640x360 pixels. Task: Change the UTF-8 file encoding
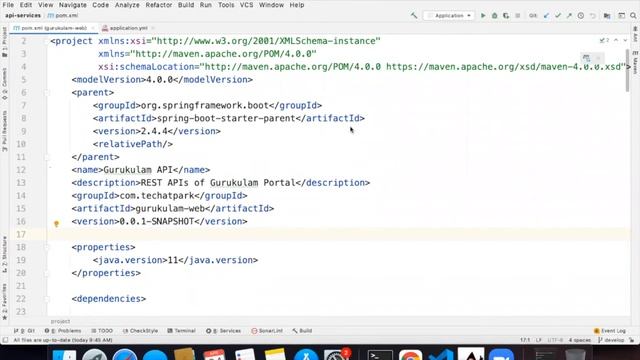[555, 340]
